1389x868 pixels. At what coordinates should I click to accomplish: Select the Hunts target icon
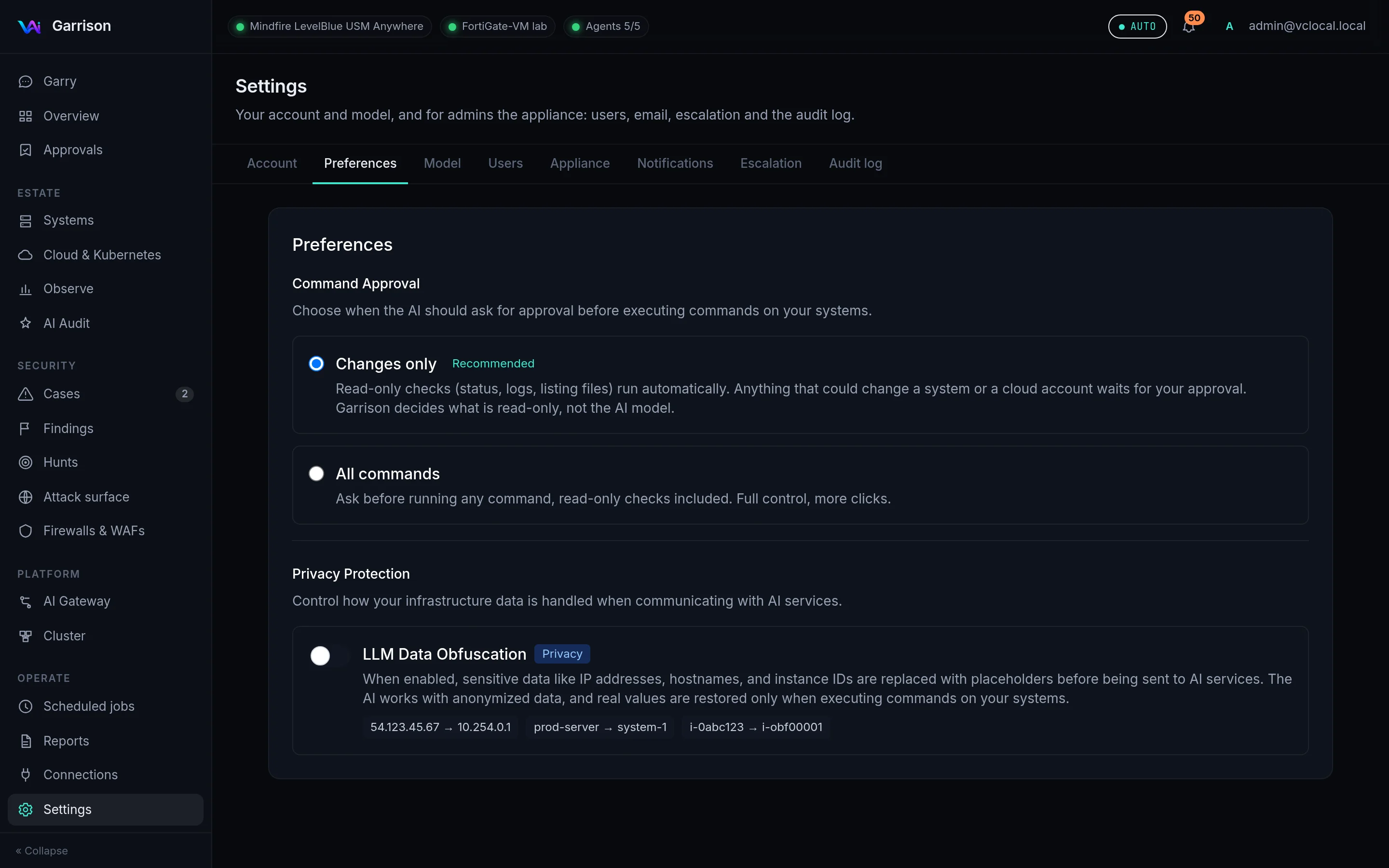pos(25,462)
